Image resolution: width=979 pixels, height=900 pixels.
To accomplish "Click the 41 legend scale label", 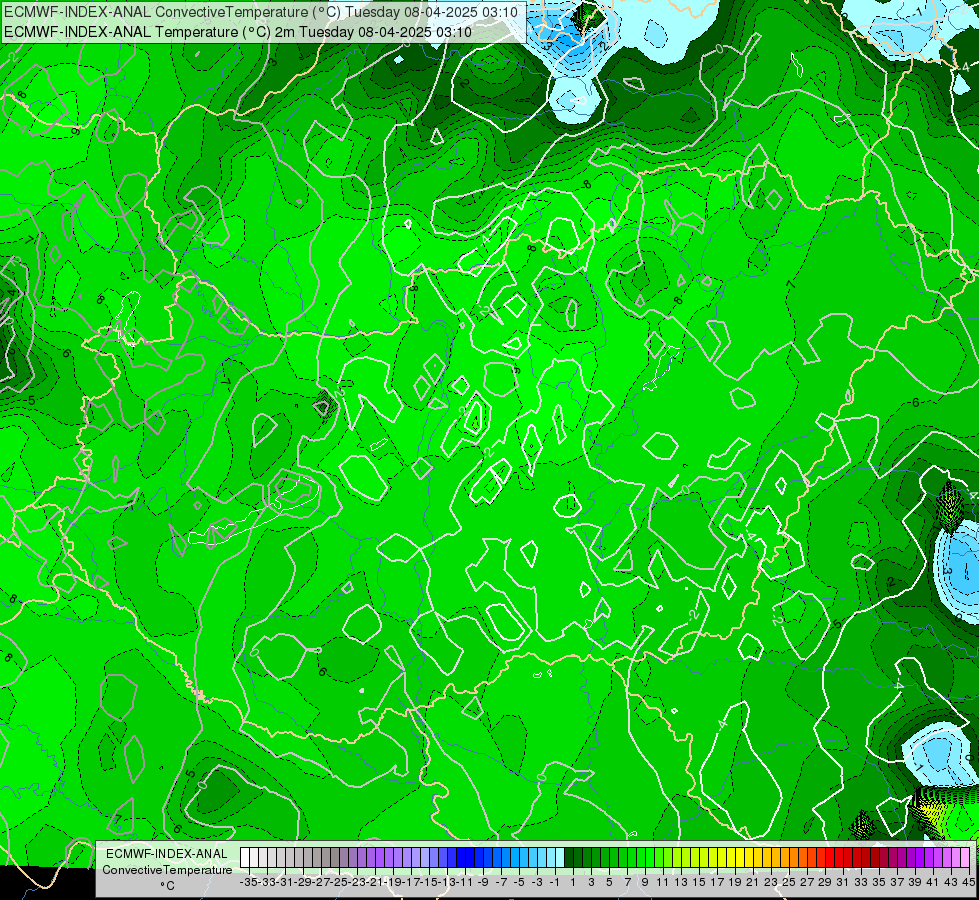I will (933, 882).
